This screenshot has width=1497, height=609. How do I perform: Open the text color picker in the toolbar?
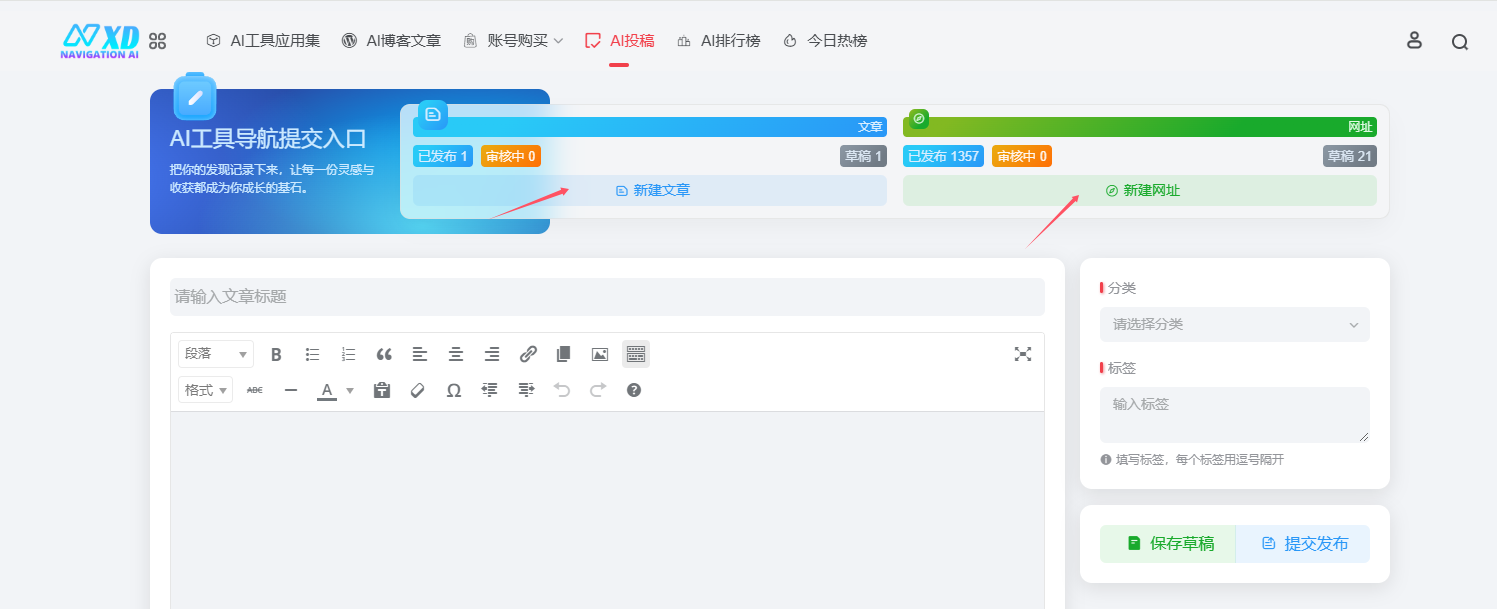coord(326,390)
